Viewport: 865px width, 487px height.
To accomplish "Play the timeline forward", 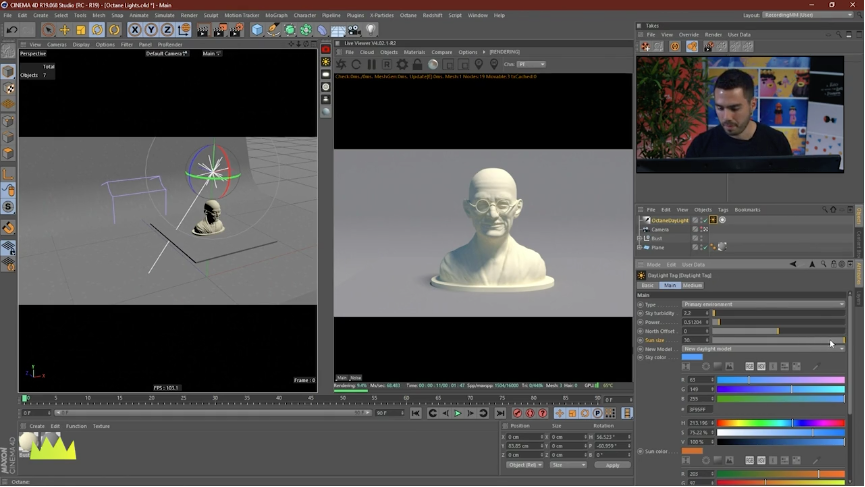I will point(458,413).
